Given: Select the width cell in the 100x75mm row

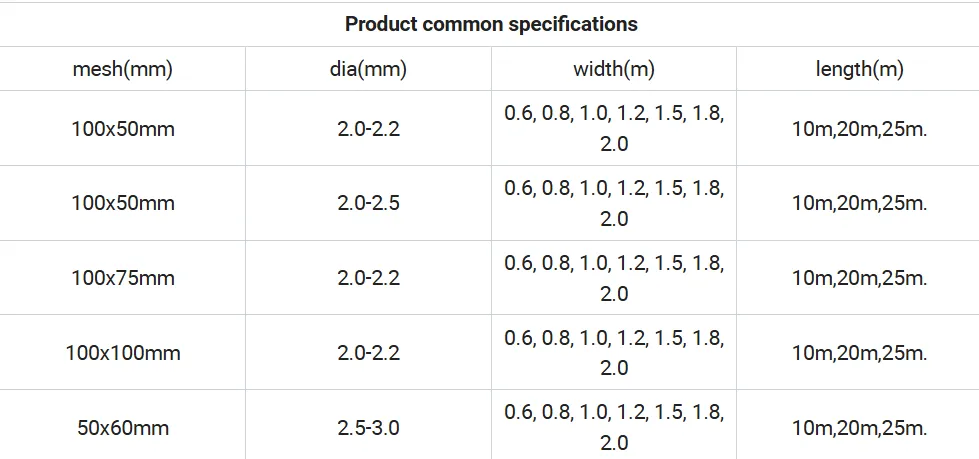Looking at the screenshot, I should (x=614, y=278).
